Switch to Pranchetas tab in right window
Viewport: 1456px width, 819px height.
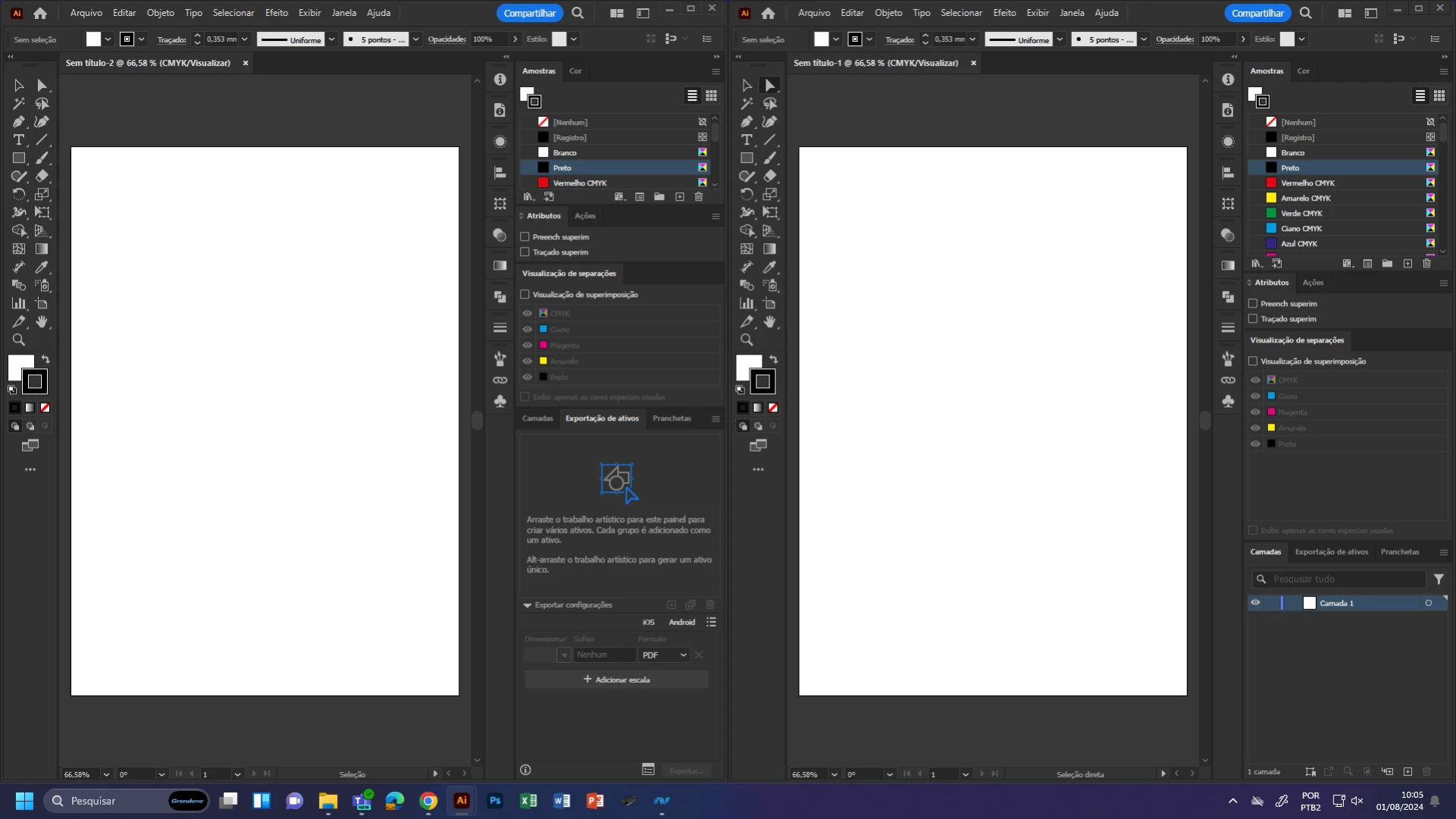point(1399,552)
